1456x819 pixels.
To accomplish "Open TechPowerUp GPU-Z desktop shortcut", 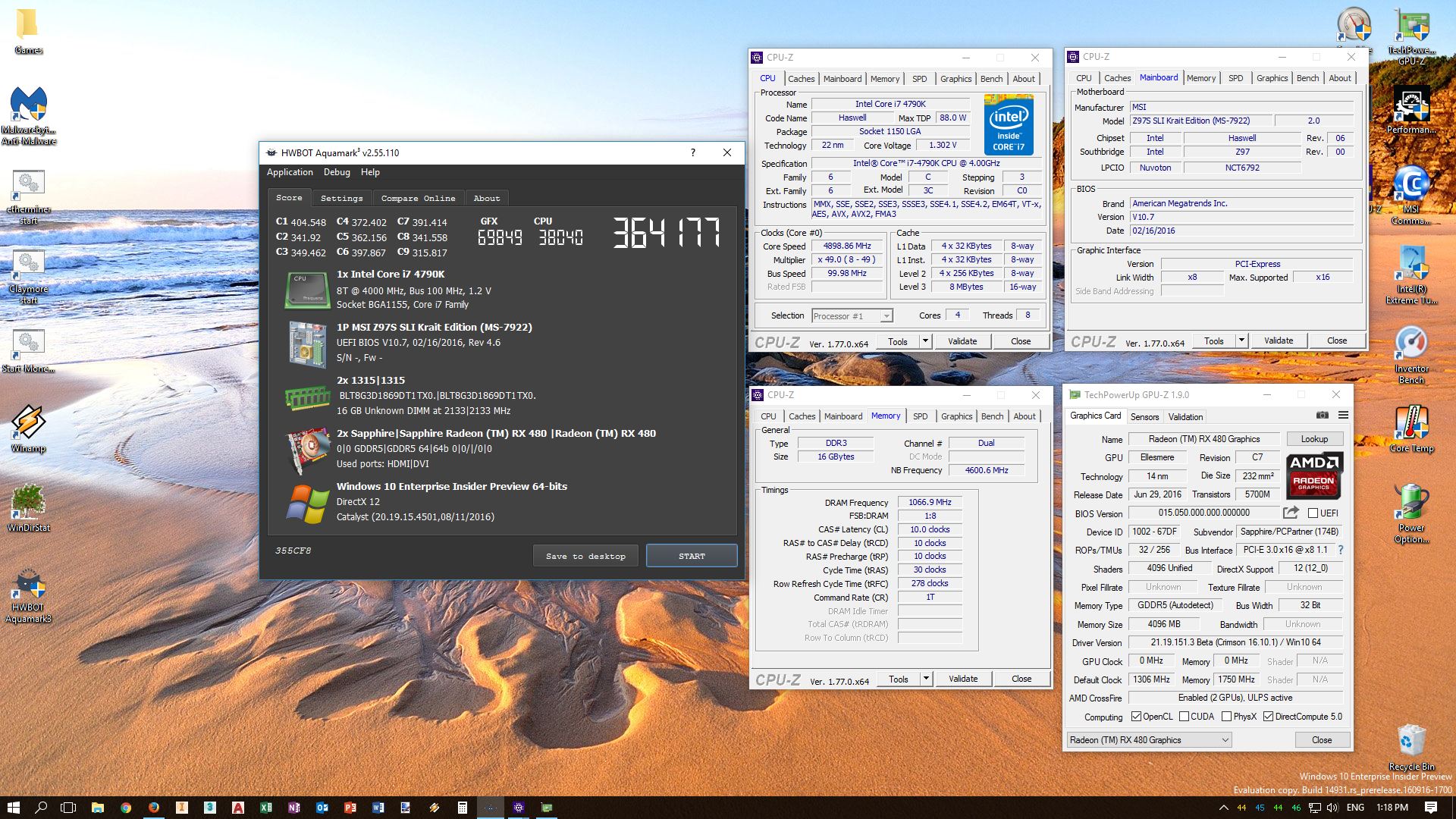I will (x=1411, y=36).
